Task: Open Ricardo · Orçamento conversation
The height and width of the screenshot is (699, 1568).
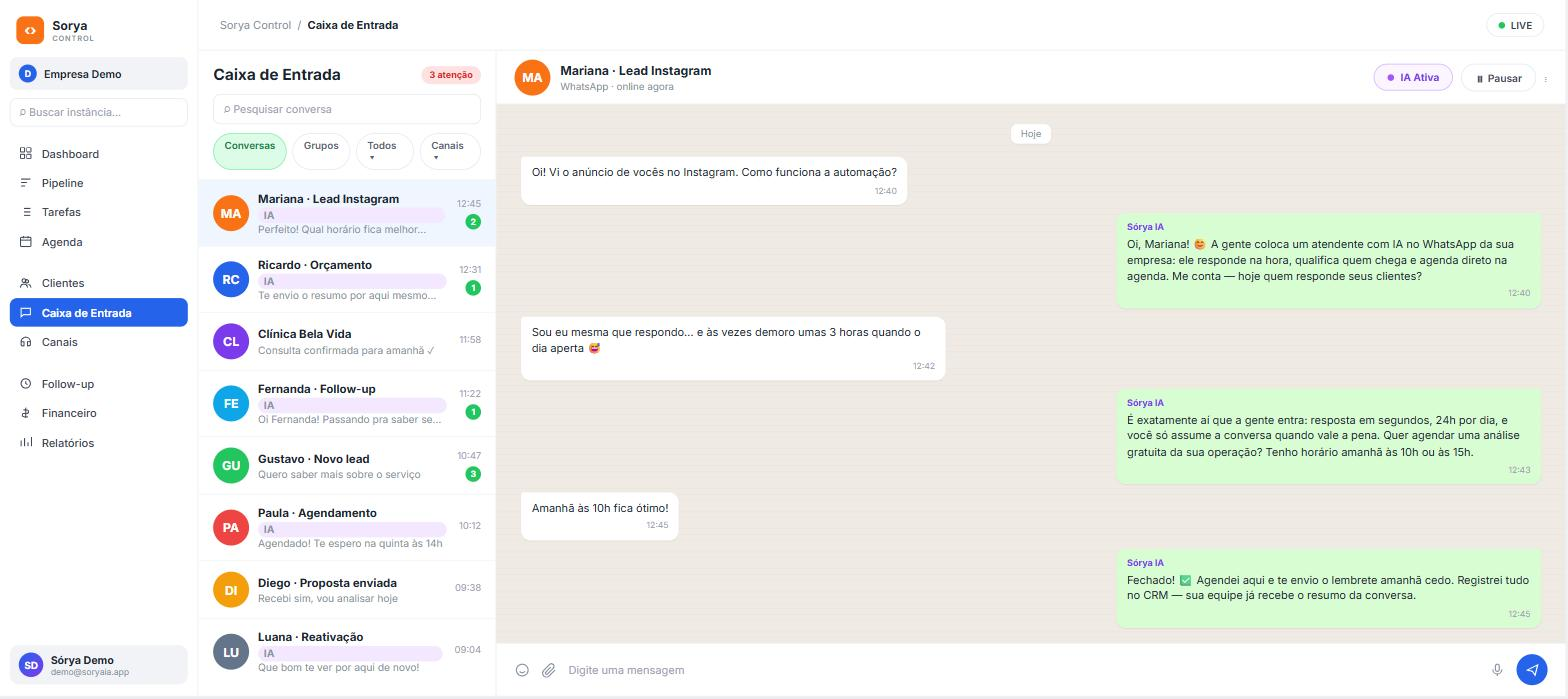Action: click(347, 280)
